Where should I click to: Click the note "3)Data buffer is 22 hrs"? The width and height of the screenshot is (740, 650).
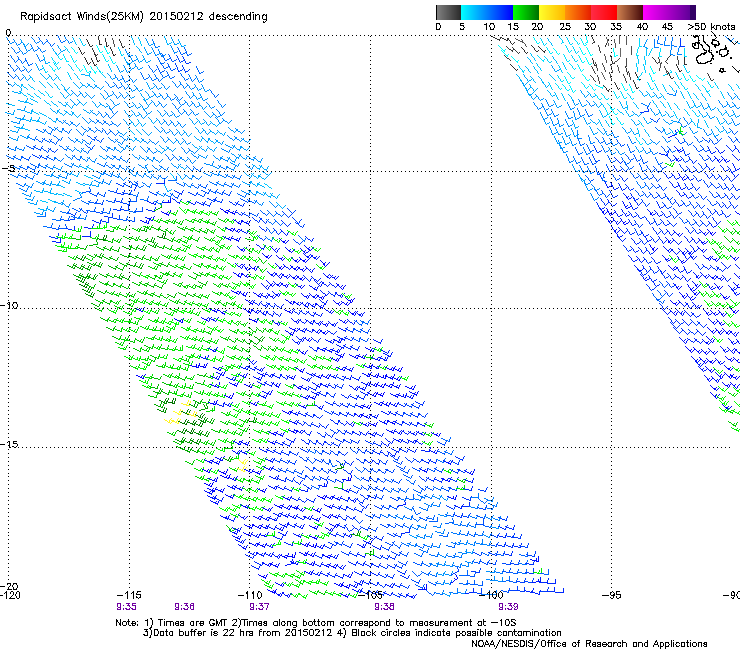point(352,633)
